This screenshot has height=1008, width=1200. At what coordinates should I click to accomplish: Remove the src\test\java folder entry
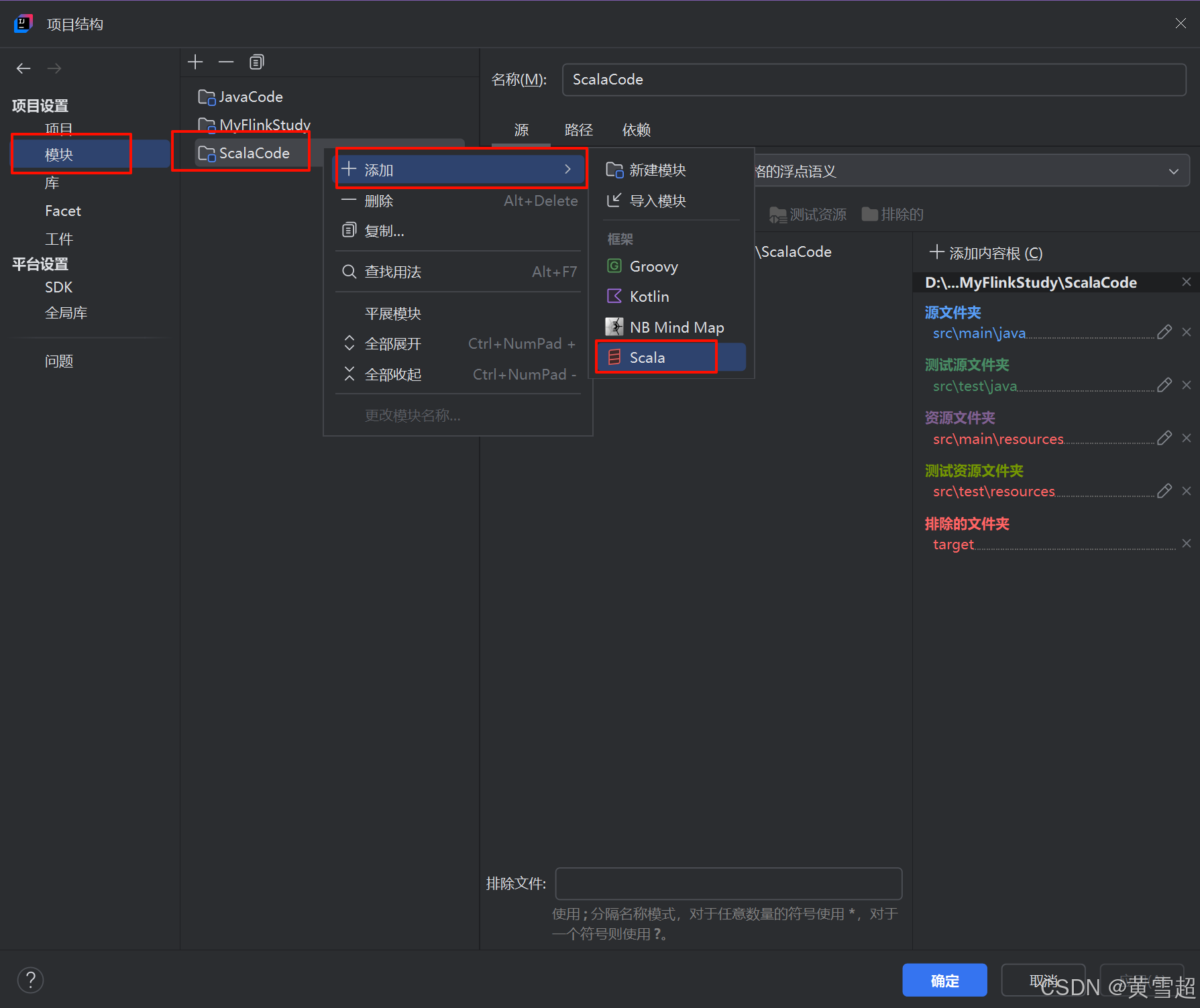[1187, 385]
